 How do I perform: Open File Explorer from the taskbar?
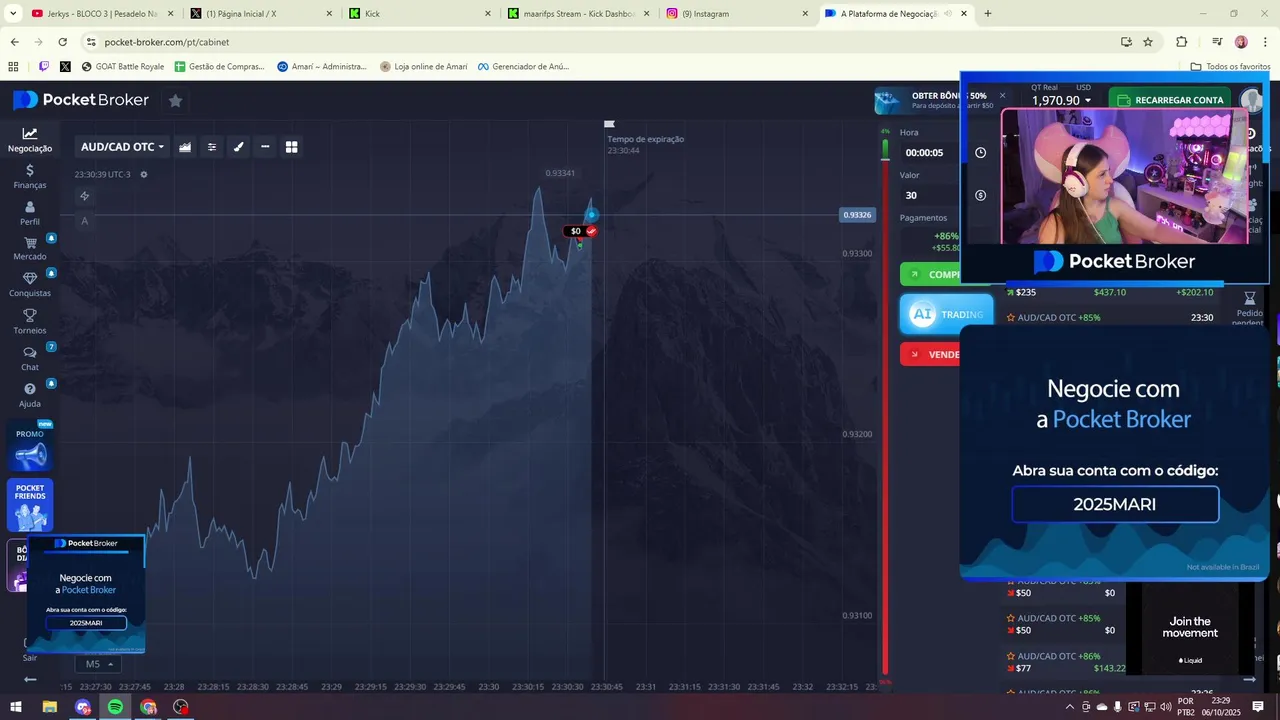pyautogui.click(x=49, y=707)
